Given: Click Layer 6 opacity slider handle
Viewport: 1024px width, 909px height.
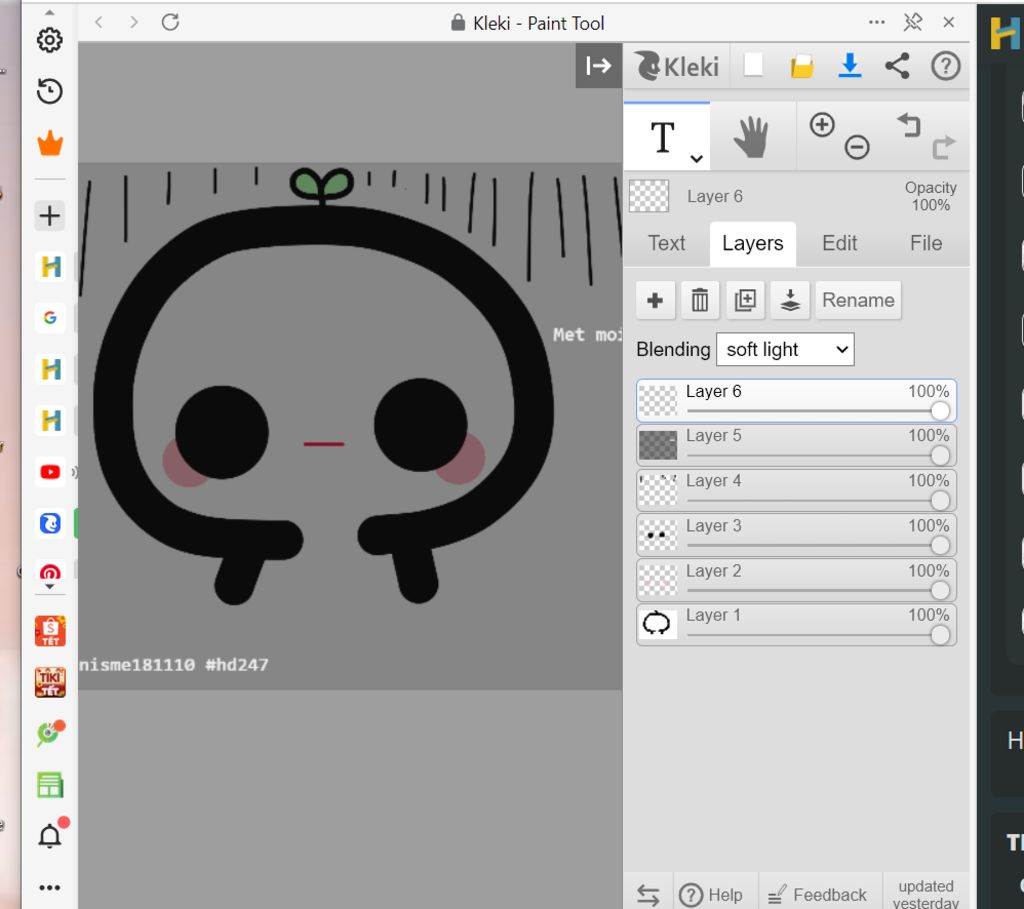Looking at the screenshot, I should coord(940,411).
